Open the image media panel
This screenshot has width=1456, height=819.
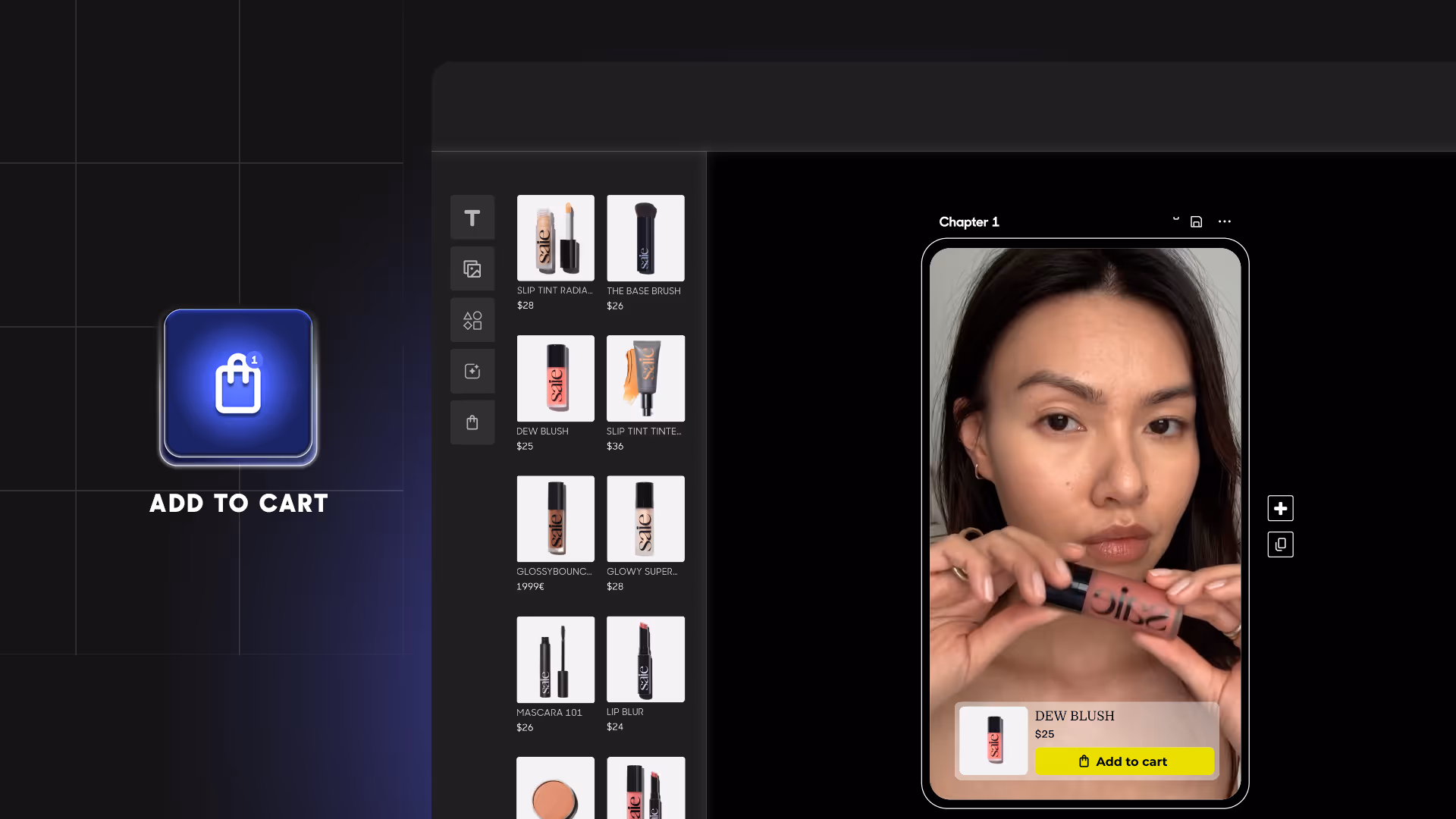pos(472,268)
